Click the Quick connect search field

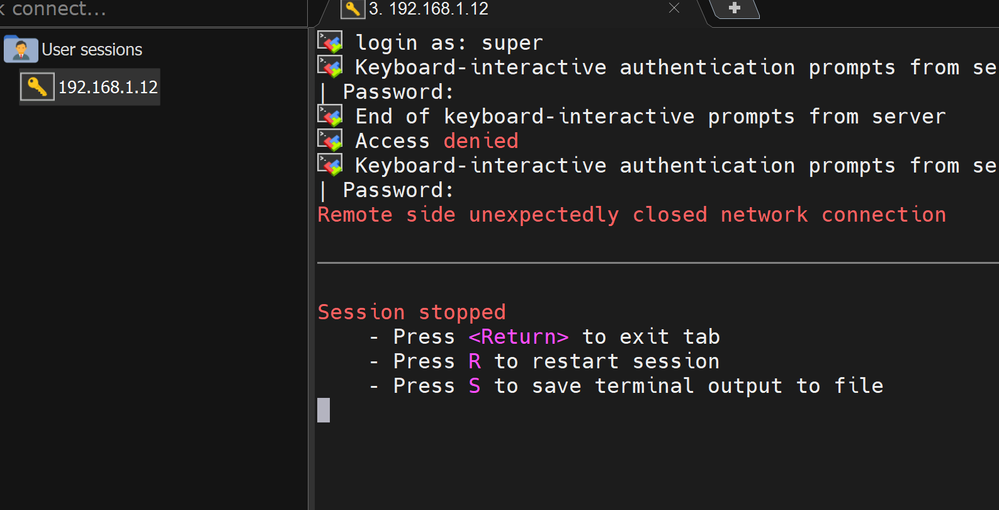[150, 10]
